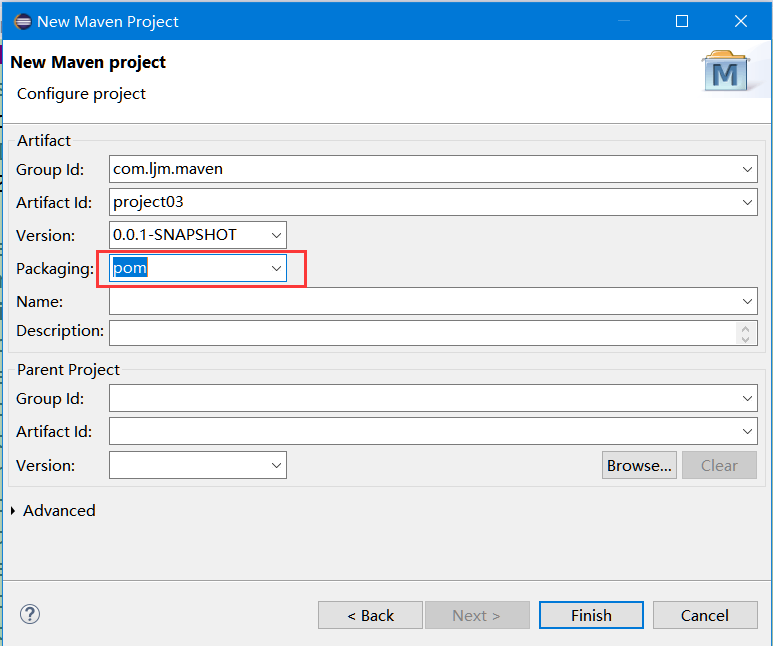Maximize the New Maven Project window
Image resolution: width=773 pixels, height=646 pixels.
coord(682,21)
